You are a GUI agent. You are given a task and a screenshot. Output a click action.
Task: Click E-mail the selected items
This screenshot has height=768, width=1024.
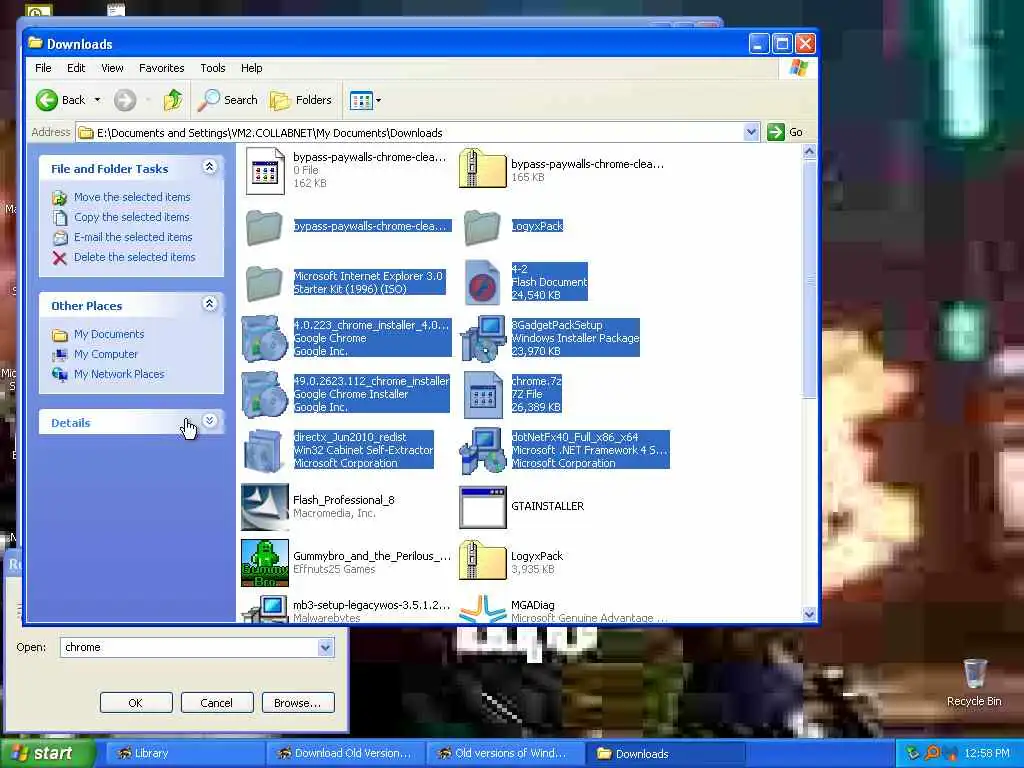pyautogui.click(x=133, y=237)
